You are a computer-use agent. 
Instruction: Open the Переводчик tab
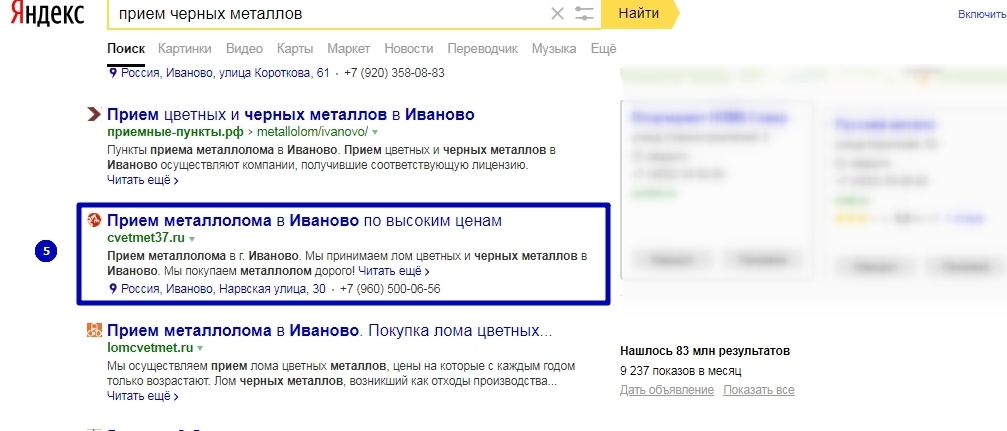tap(482, 49)
